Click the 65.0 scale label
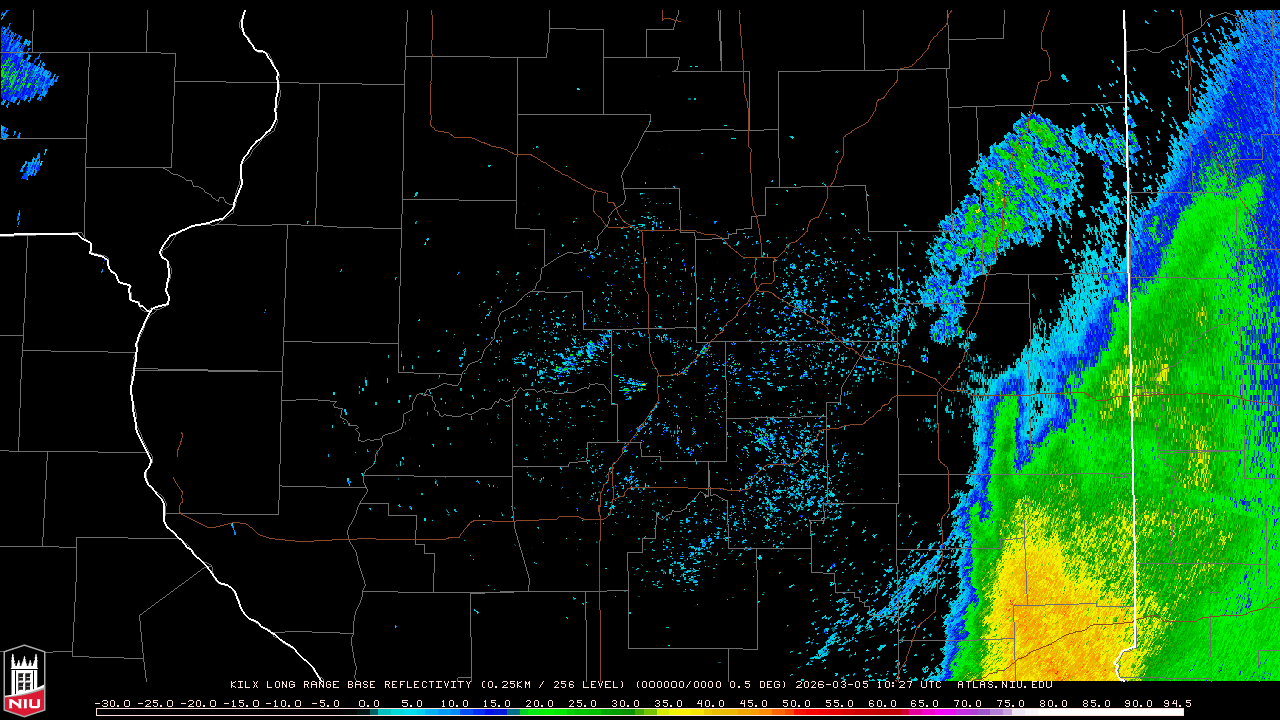1280x720 pixels. [926, 704]
